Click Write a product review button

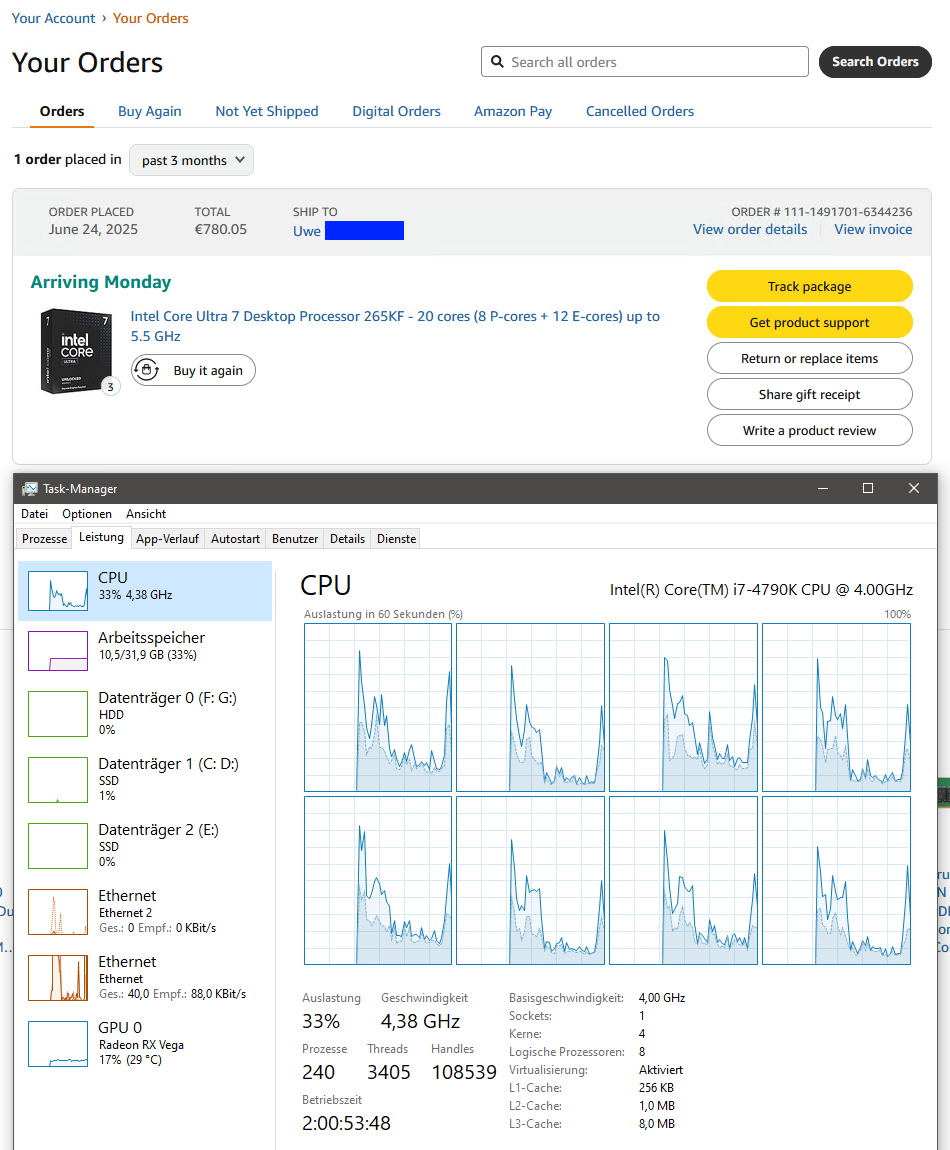[810, 430]
